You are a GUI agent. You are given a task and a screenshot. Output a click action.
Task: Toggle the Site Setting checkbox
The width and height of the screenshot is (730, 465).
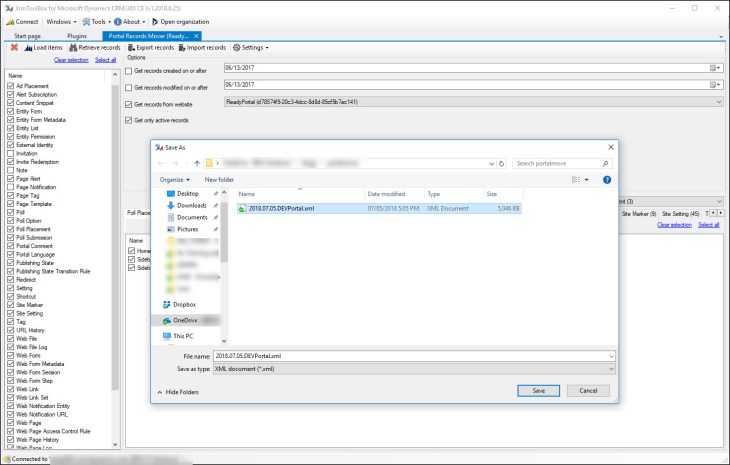[x=11, y=314]
